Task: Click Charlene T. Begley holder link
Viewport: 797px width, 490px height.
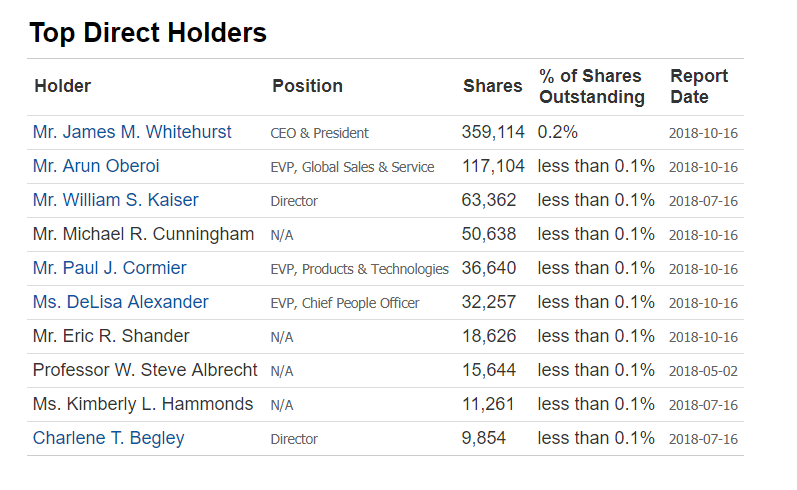Action: (108, 438)
